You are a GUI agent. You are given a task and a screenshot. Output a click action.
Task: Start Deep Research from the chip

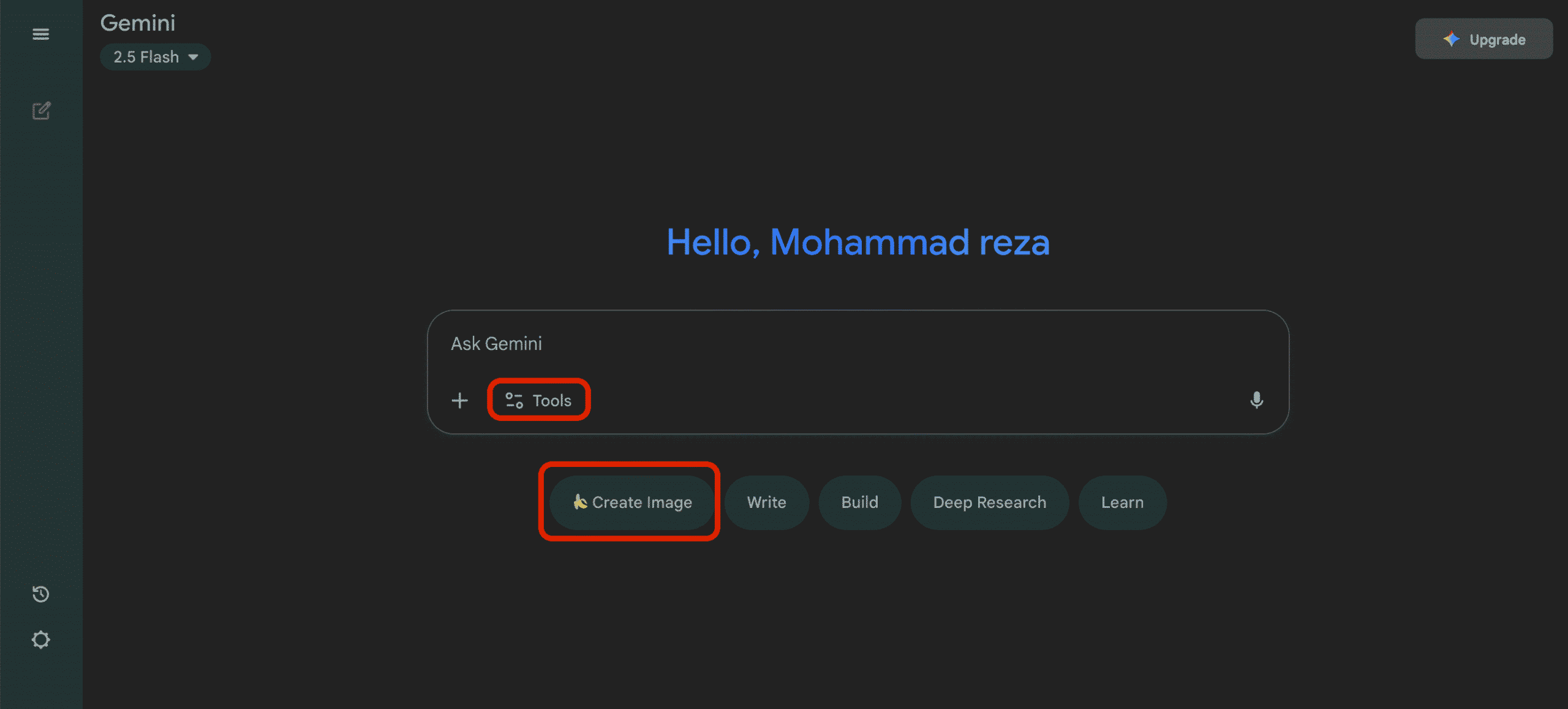[989, 502]
